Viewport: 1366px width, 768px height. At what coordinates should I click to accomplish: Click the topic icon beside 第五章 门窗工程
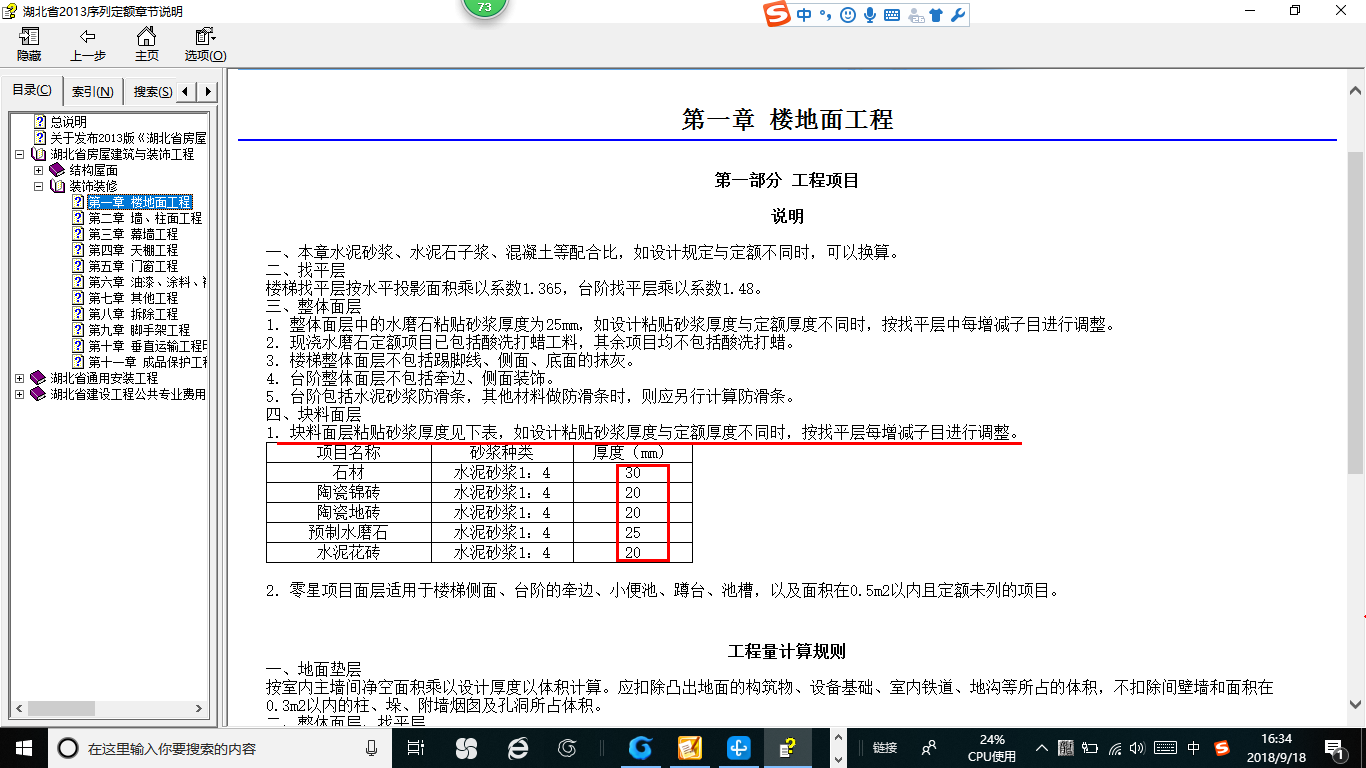(x=77, y=266)
